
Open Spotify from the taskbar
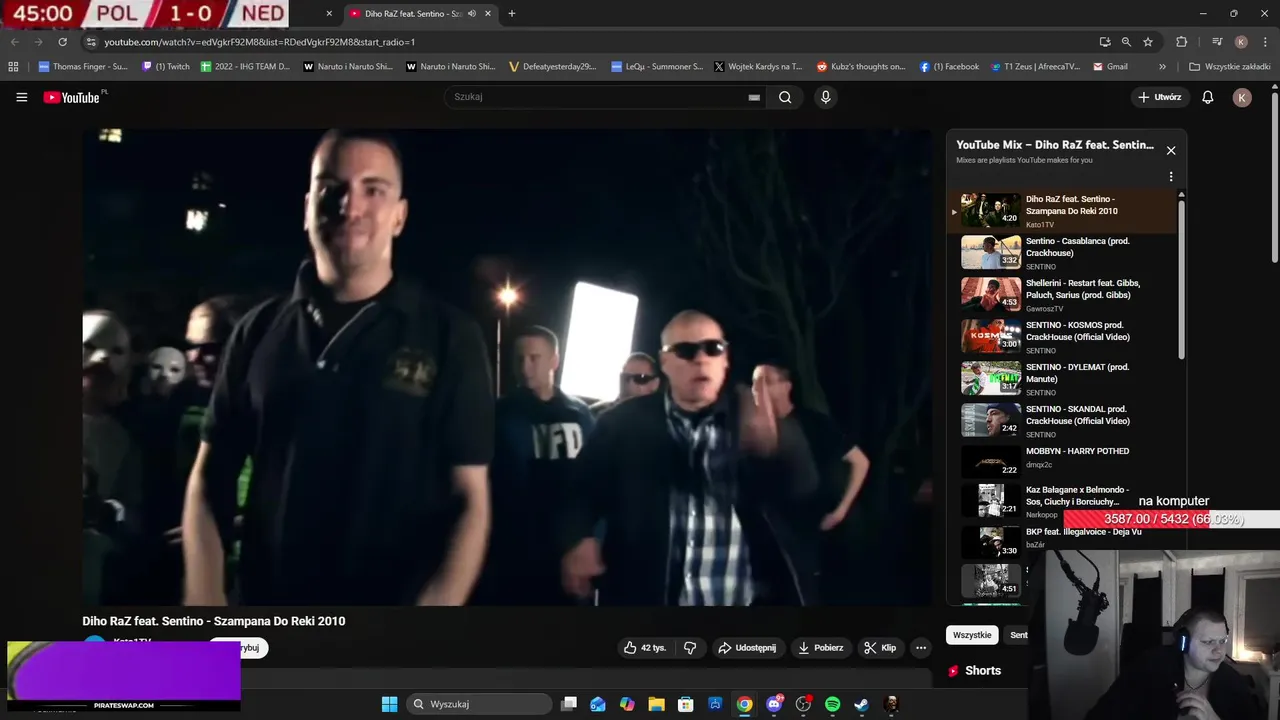click(x=832, y=704)
